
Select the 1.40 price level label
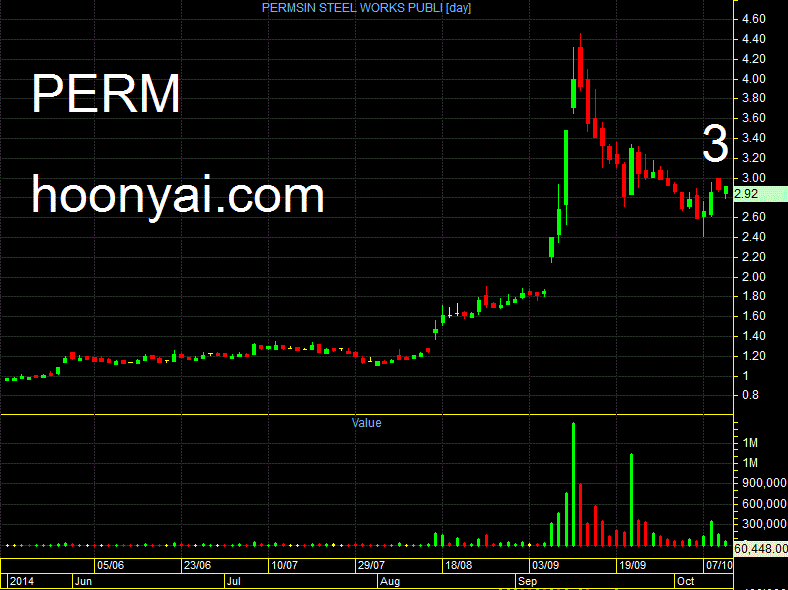click(753, 336)
